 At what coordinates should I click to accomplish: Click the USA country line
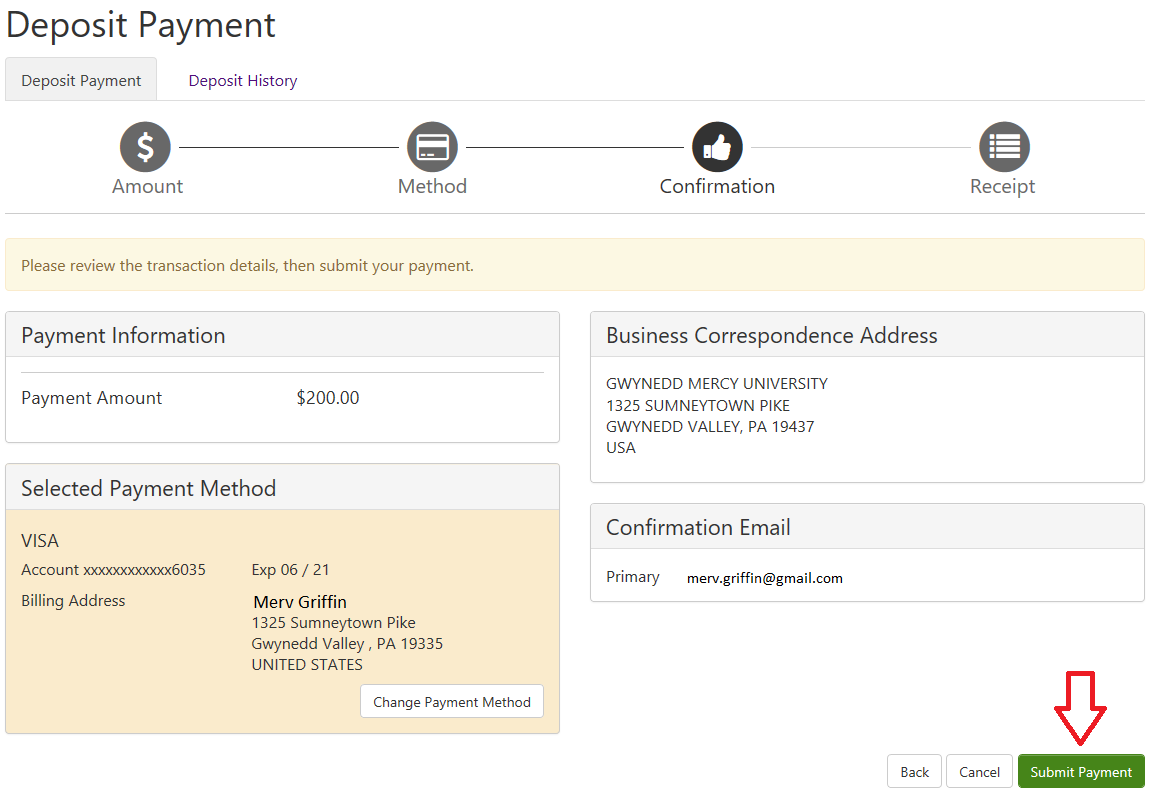coord(621,448)
